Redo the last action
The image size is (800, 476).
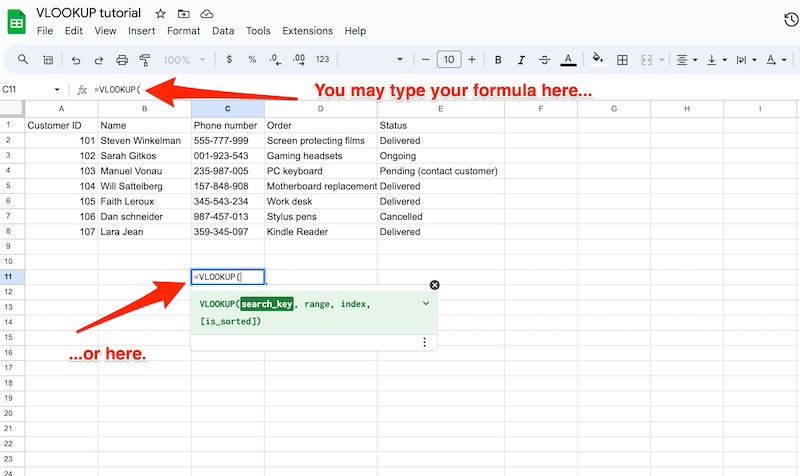(98, 60)
